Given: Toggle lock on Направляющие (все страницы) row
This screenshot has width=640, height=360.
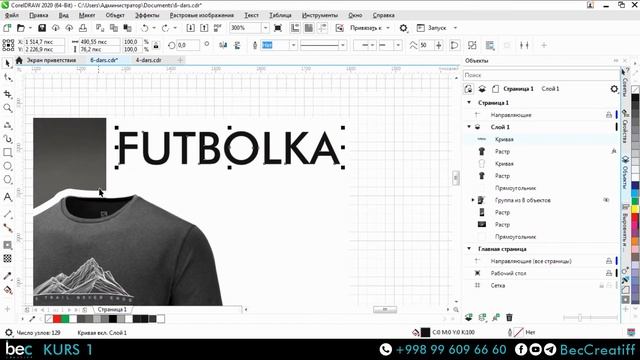Looking at the screenshot, I should (609, 261).
